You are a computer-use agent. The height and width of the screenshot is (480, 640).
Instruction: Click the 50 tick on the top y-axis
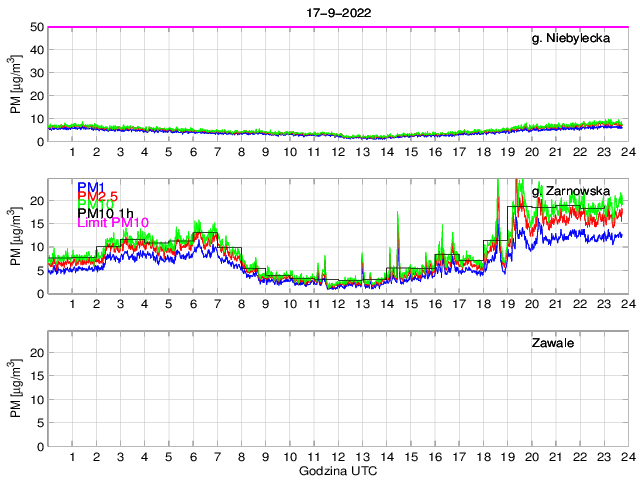click(35, 27)
